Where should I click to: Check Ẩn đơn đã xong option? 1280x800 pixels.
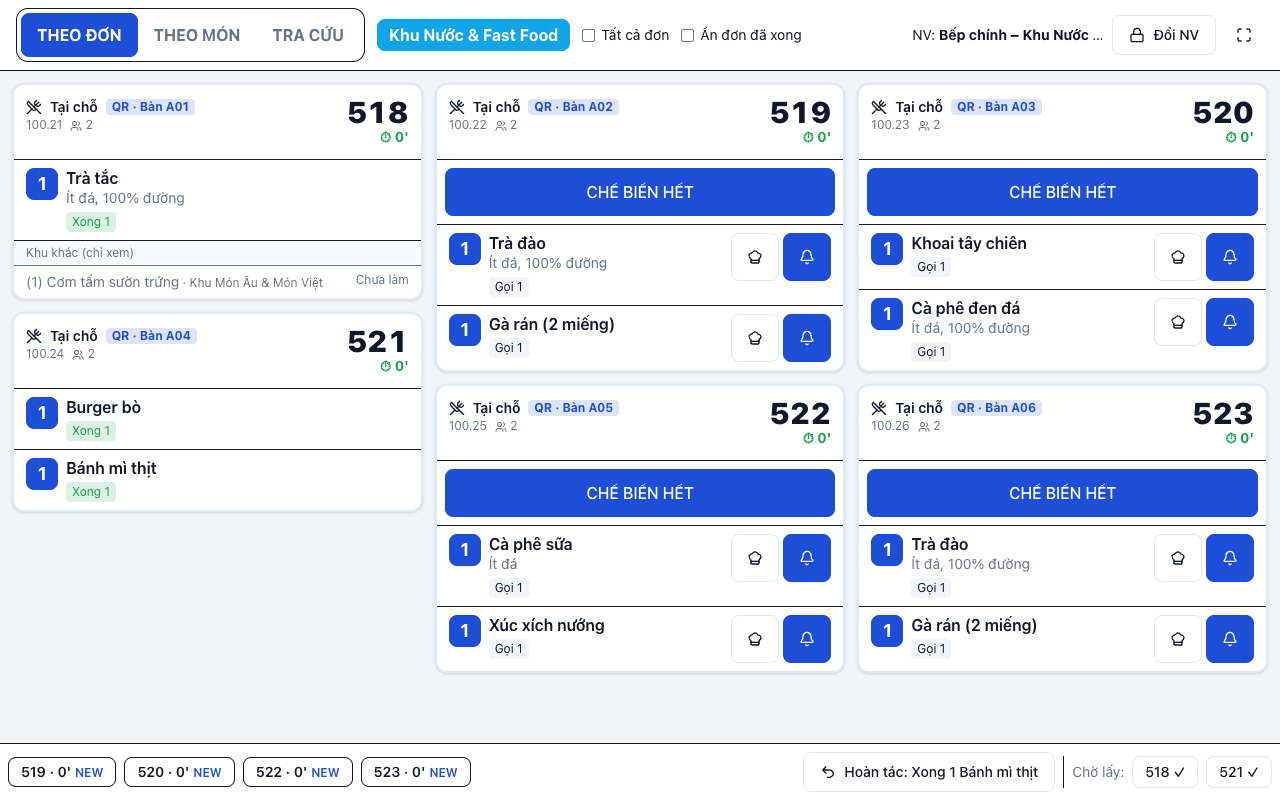coord(687,35)
